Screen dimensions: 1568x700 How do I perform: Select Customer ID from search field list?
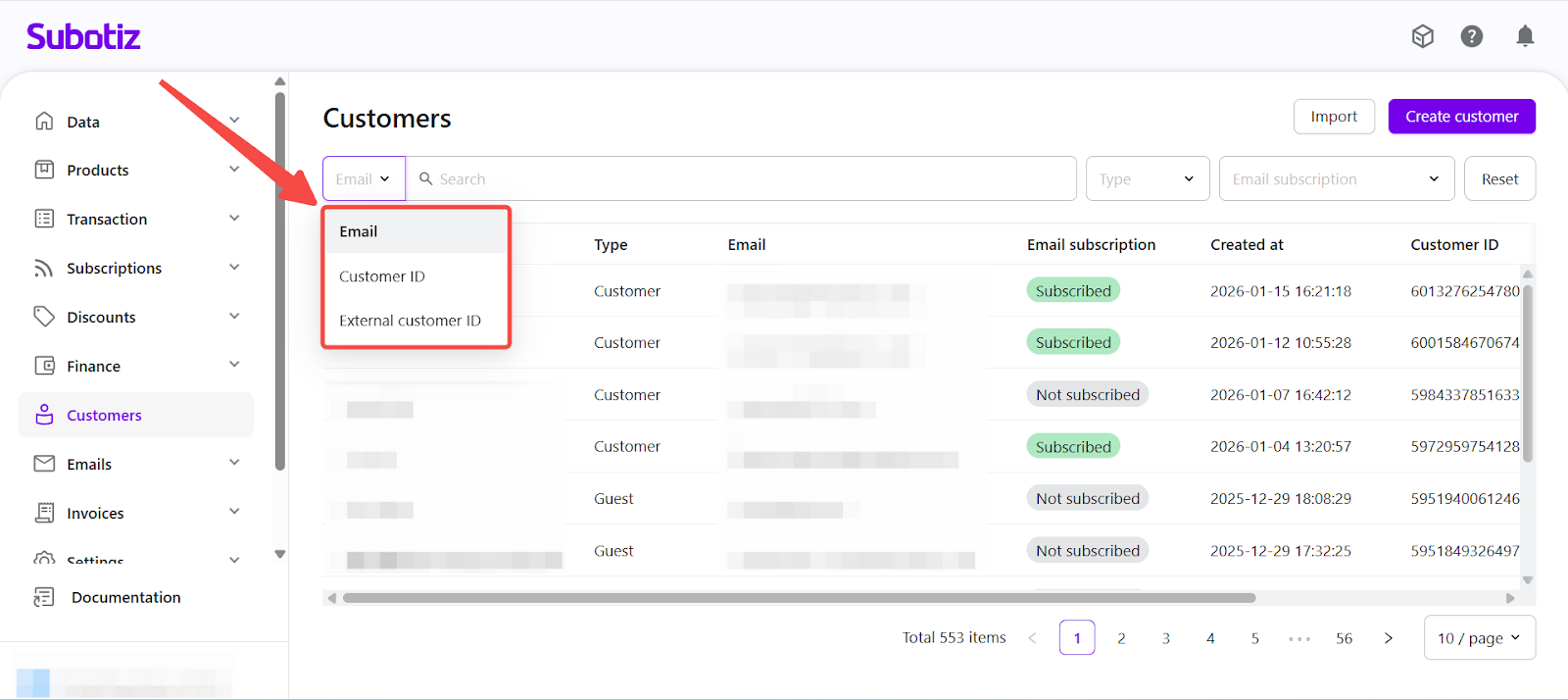[x=382, y=276]
